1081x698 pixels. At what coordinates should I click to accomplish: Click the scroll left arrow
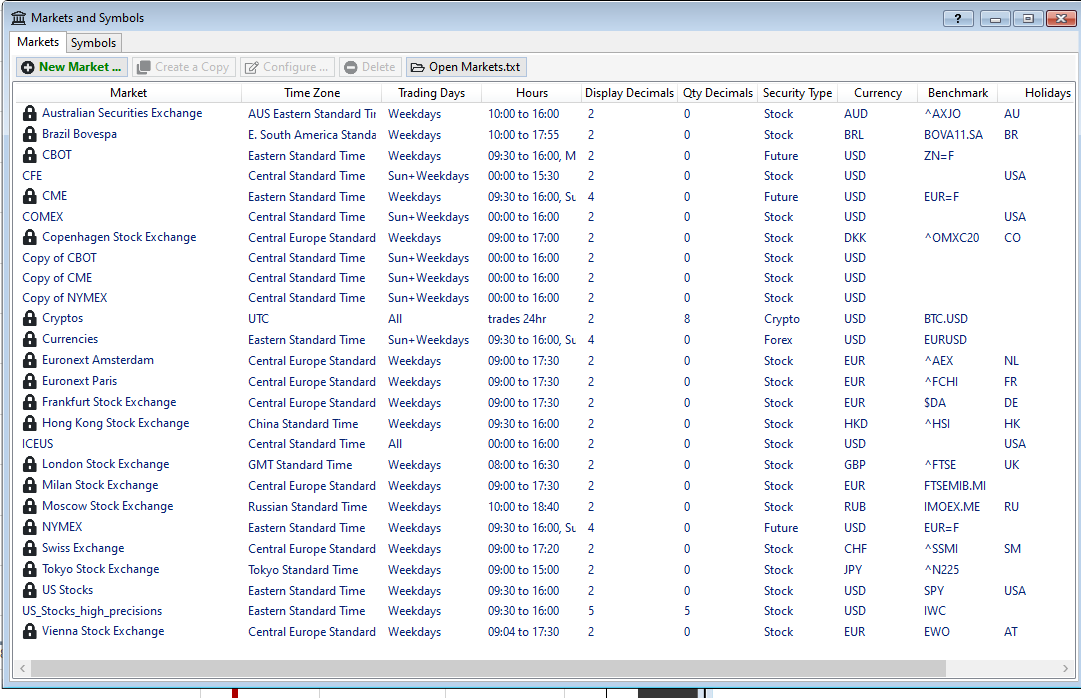(23, 668)
